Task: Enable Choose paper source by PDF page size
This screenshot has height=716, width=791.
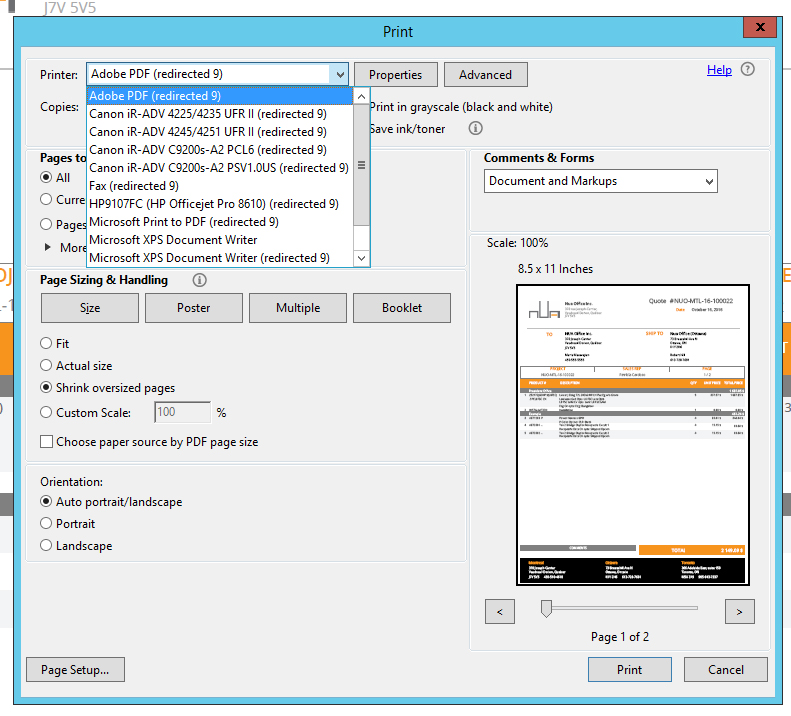Action: click(x=47, y=442)
